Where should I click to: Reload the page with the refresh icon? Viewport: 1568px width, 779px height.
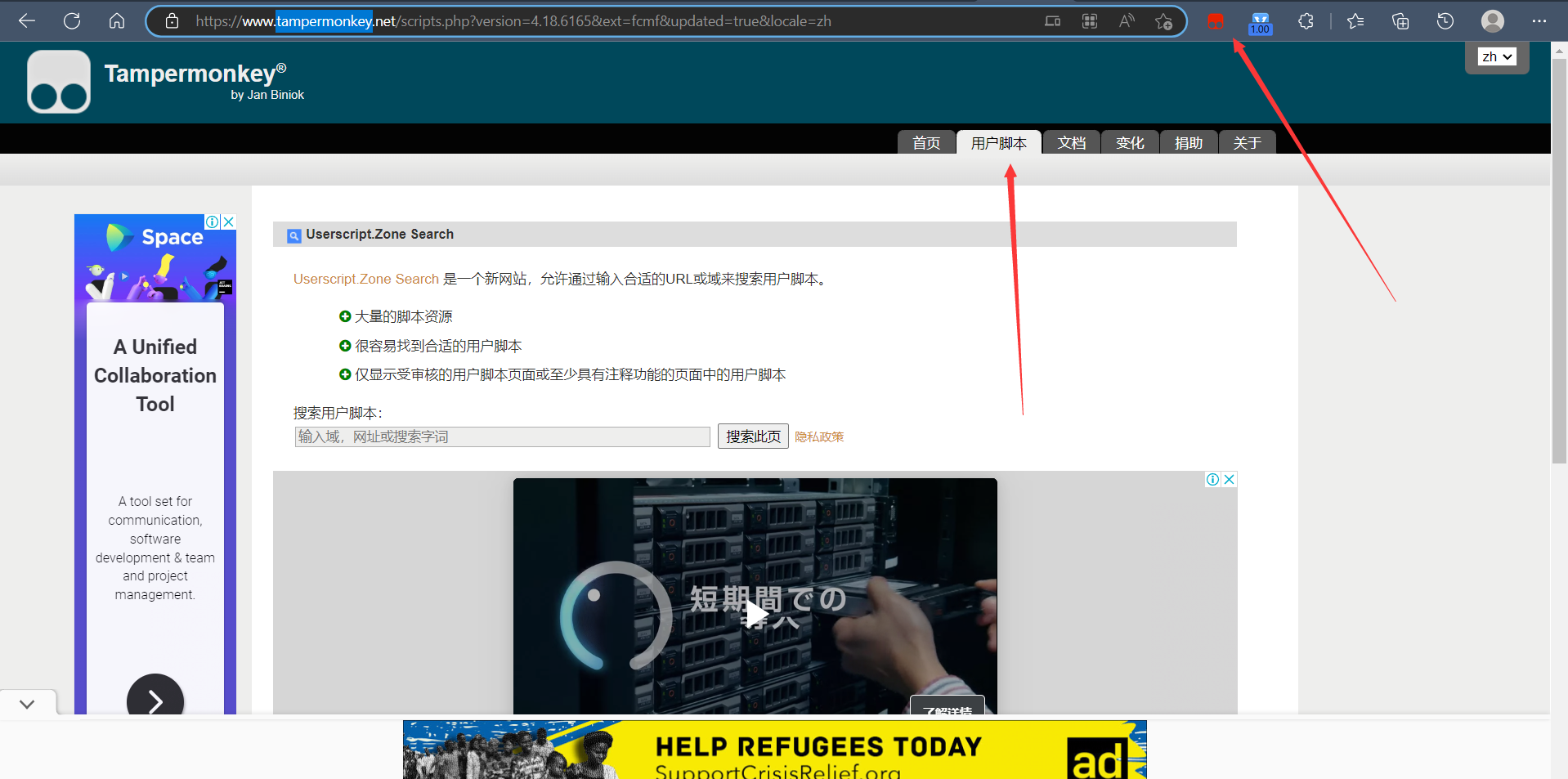(72, 21)
